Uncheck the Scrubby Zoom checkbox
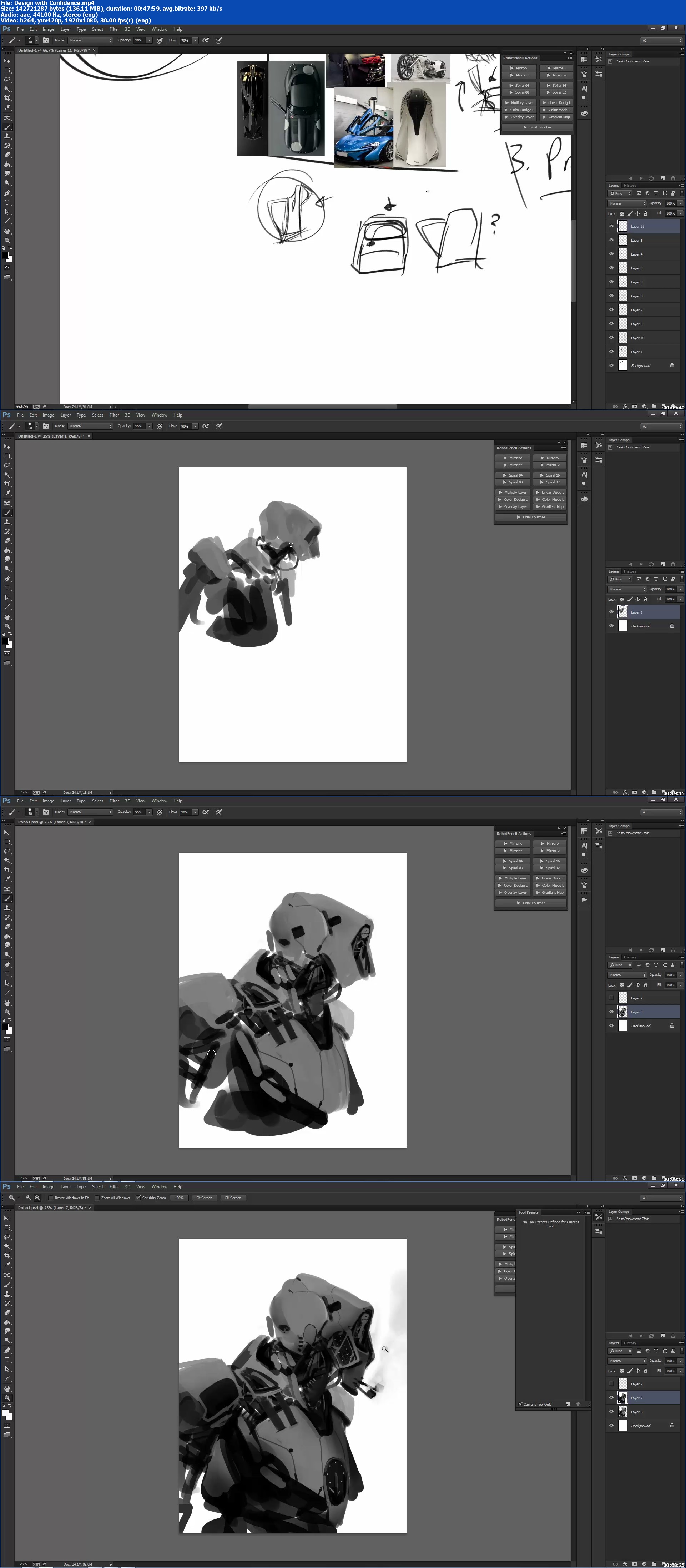The image size is (686, 1568). pos(139,1198)
